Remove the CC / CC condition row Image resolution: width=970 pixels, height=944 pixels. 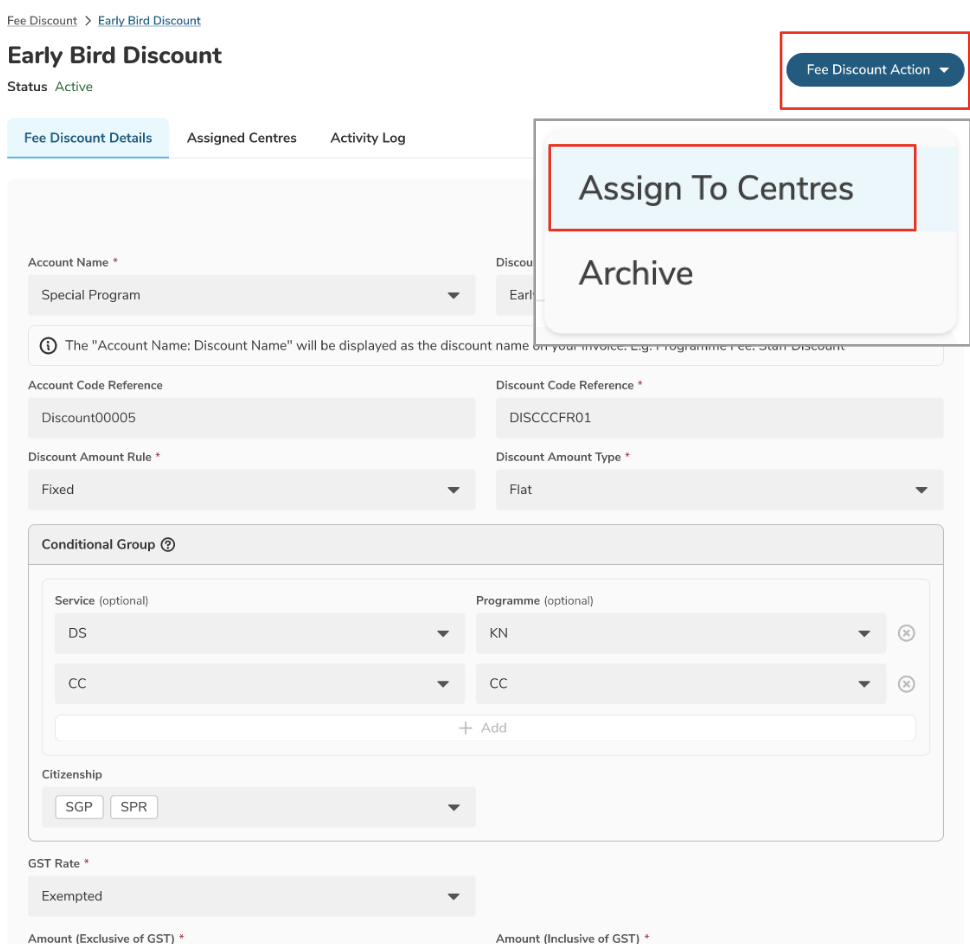click(906, 684)
